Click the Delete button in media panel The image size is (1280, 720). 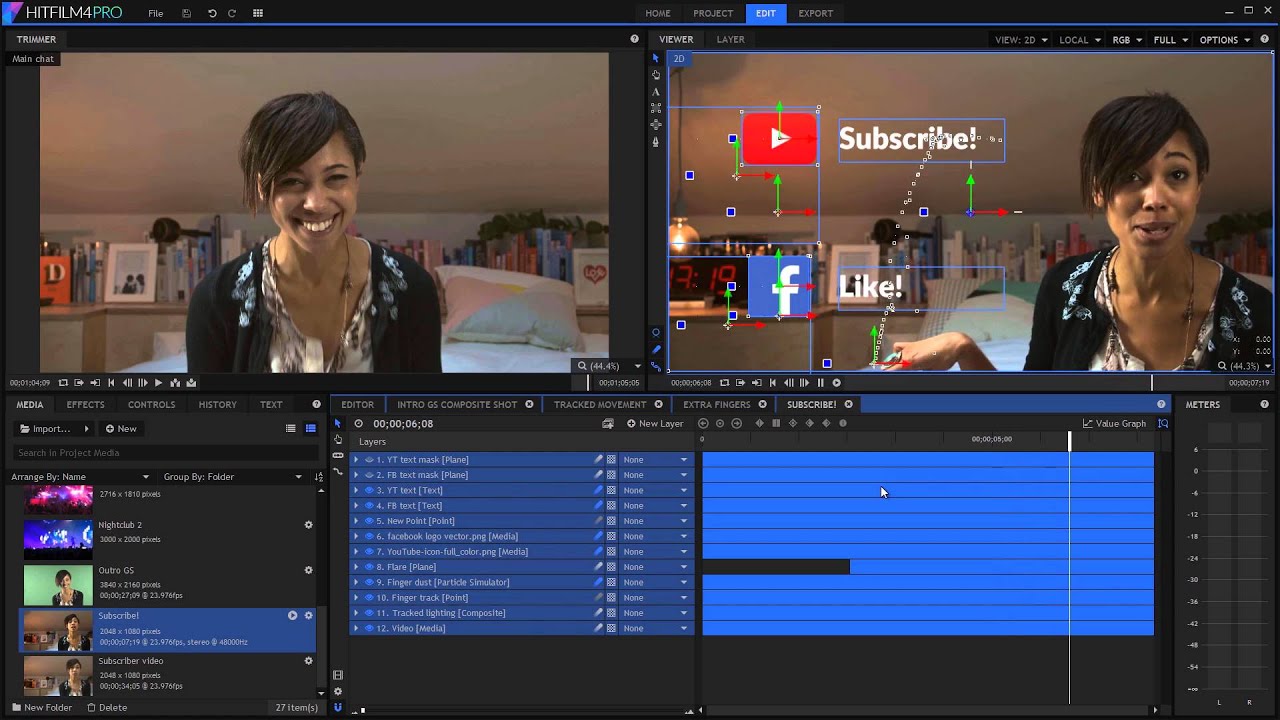click(x=106, y=707)
